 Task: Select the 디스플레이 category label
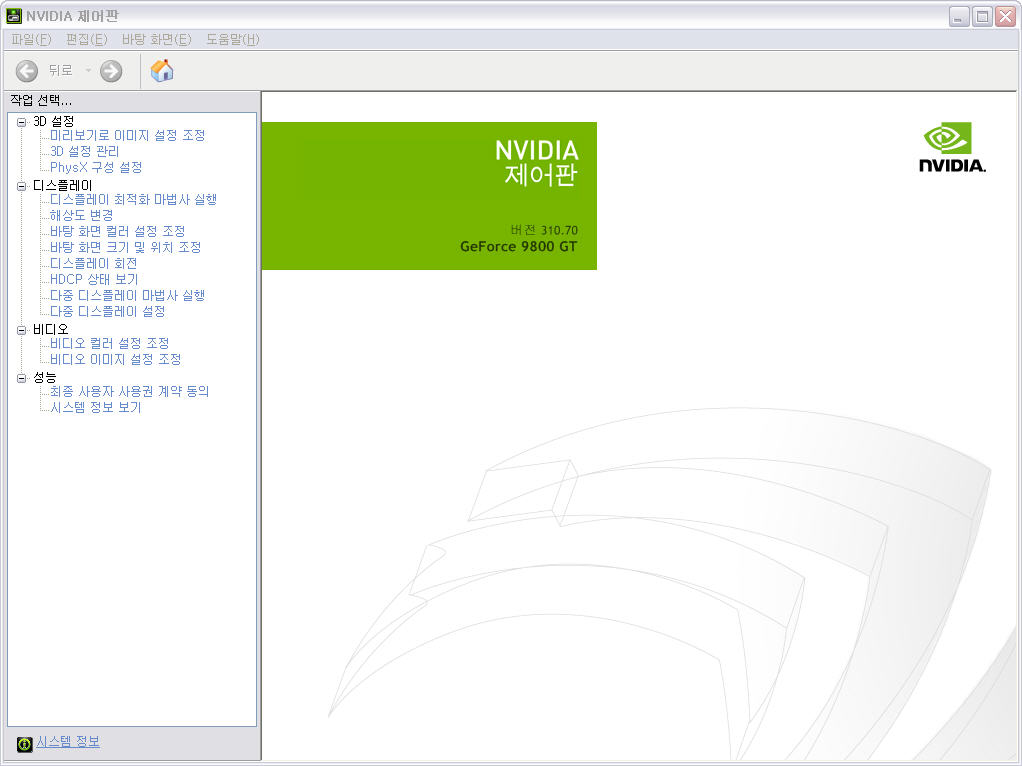click(63, 186)
